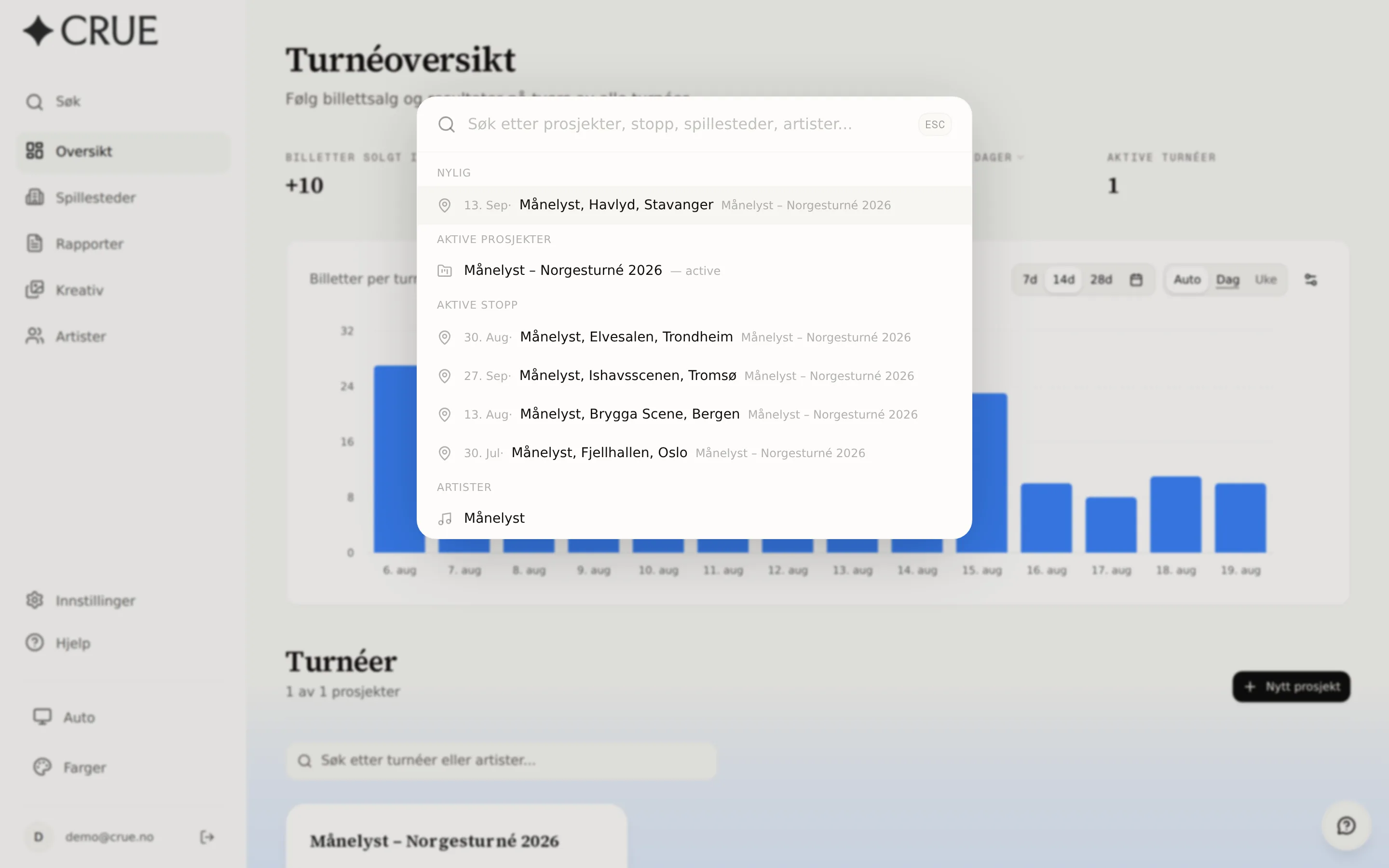
Task: Click the Turnéoversikt page heading
Action: pos(401,60)
